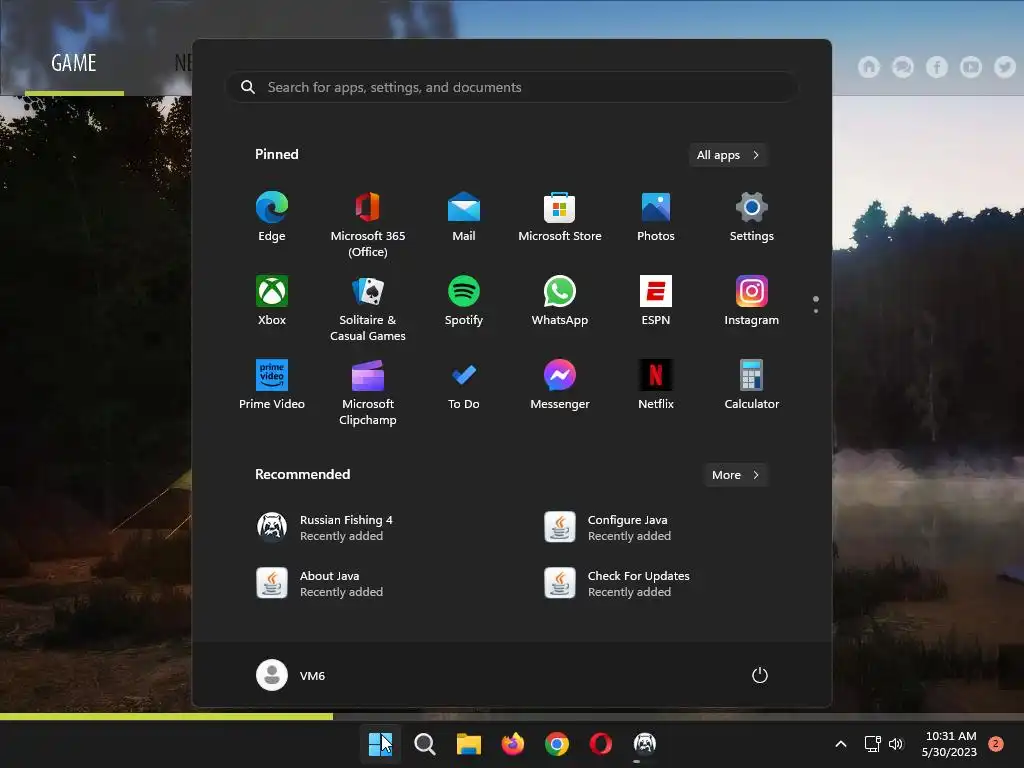Open Microsoft Clipchamp
Viewport: 1024px width, 768px height.
pyautogui.click(x=368, y=392)
